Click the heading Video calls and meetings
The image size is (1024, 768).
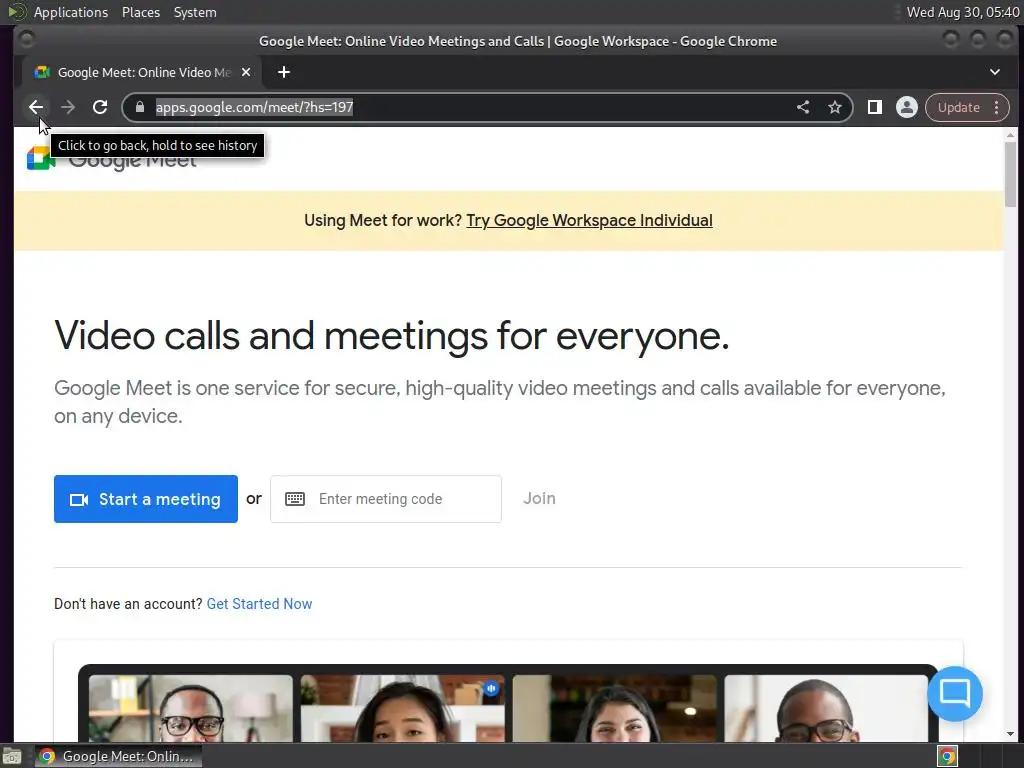click(x=392, y=336)
